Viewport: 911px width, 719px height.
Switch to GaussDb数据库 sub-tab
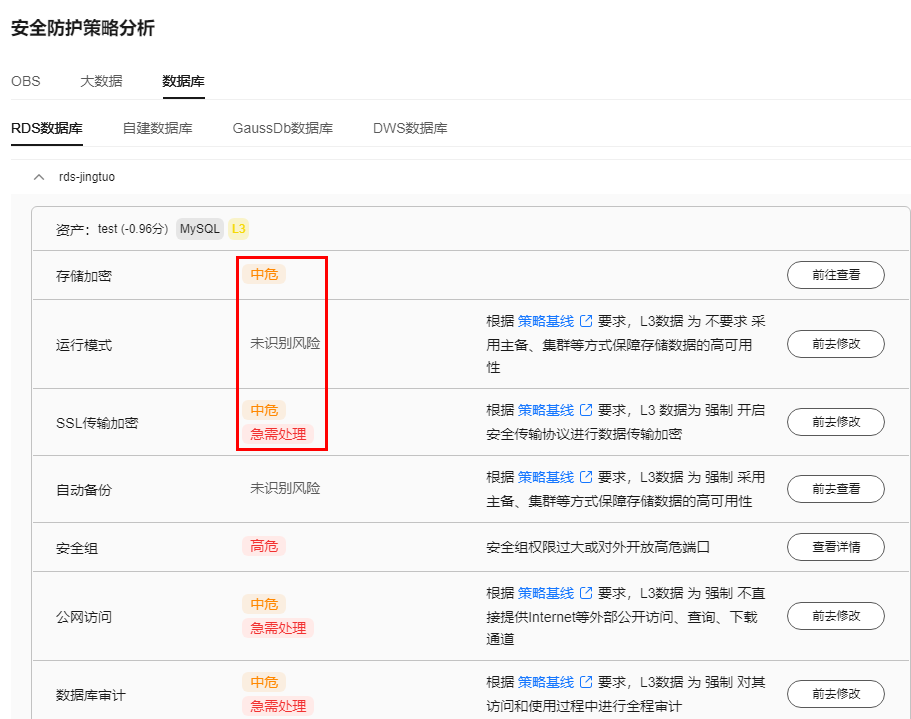[282, 128]
